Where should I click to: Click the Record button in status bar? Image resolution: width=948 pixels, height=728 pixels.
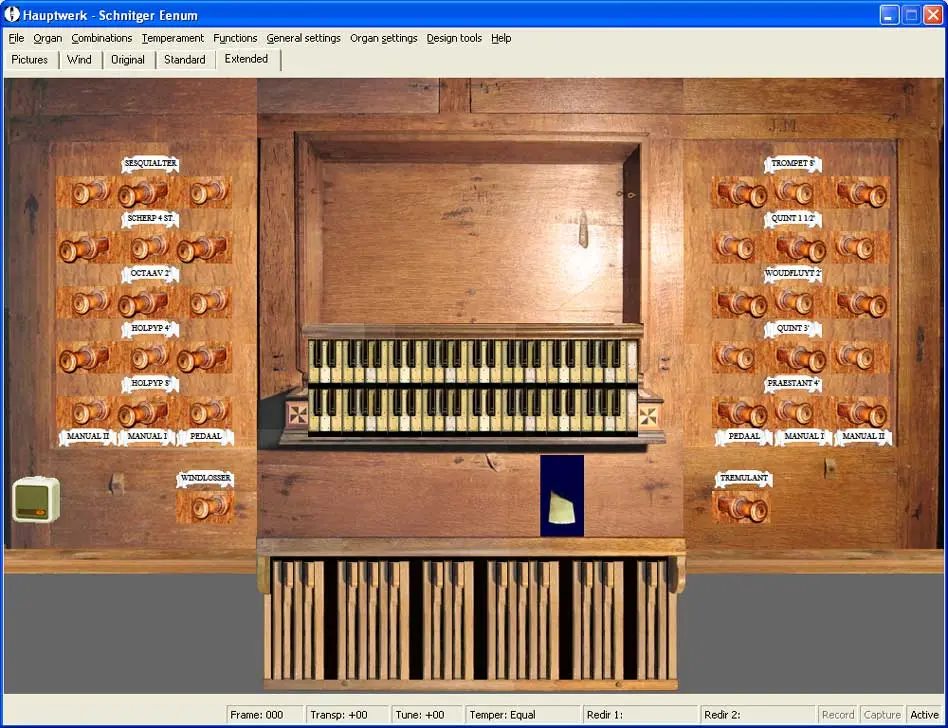837,715
